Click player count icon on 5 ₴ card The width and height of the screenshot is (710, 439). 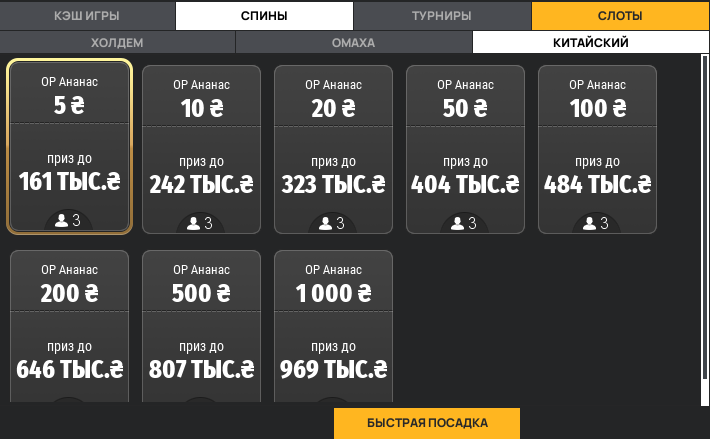(x=62, y=222)
